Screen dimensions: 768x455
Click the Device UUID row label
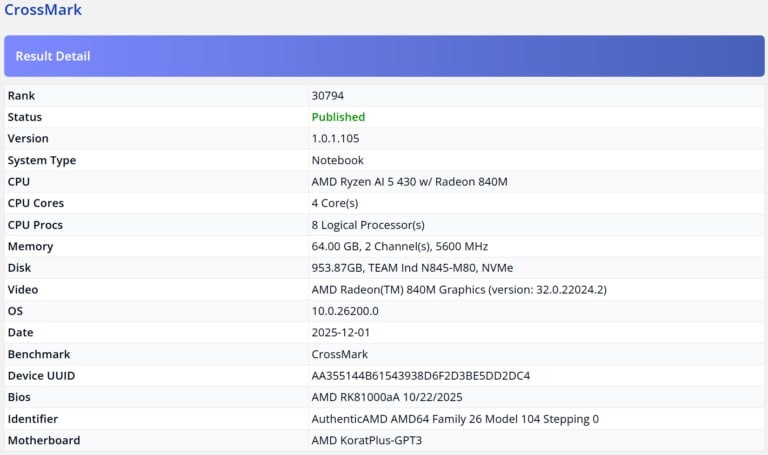point(41,376)
